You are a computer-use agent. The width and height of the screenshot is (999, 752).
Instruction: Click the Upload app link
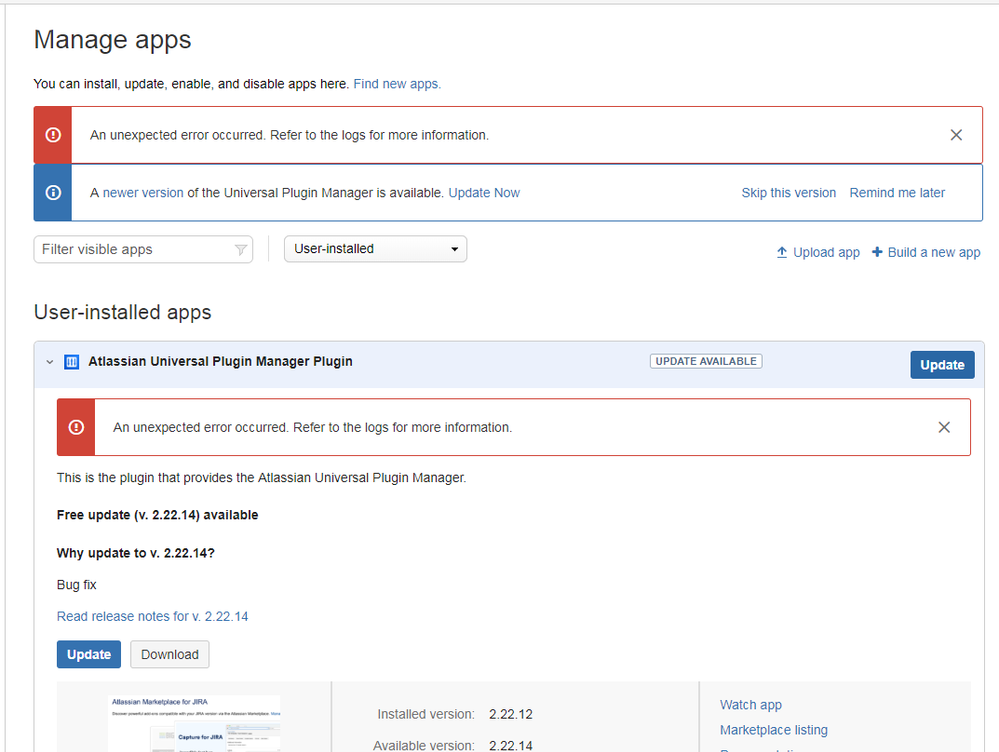[x=818, y=252]
